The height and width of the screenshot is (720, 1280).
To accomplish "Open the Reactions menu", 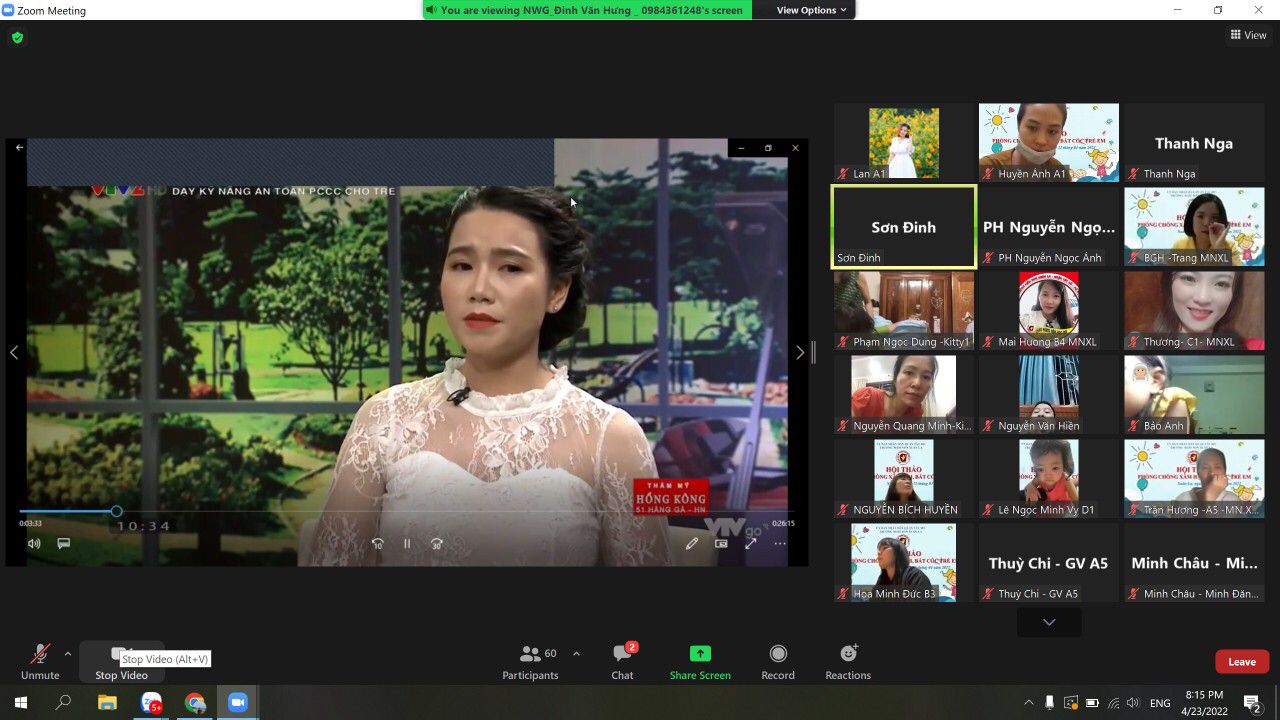I will [848, 654].
